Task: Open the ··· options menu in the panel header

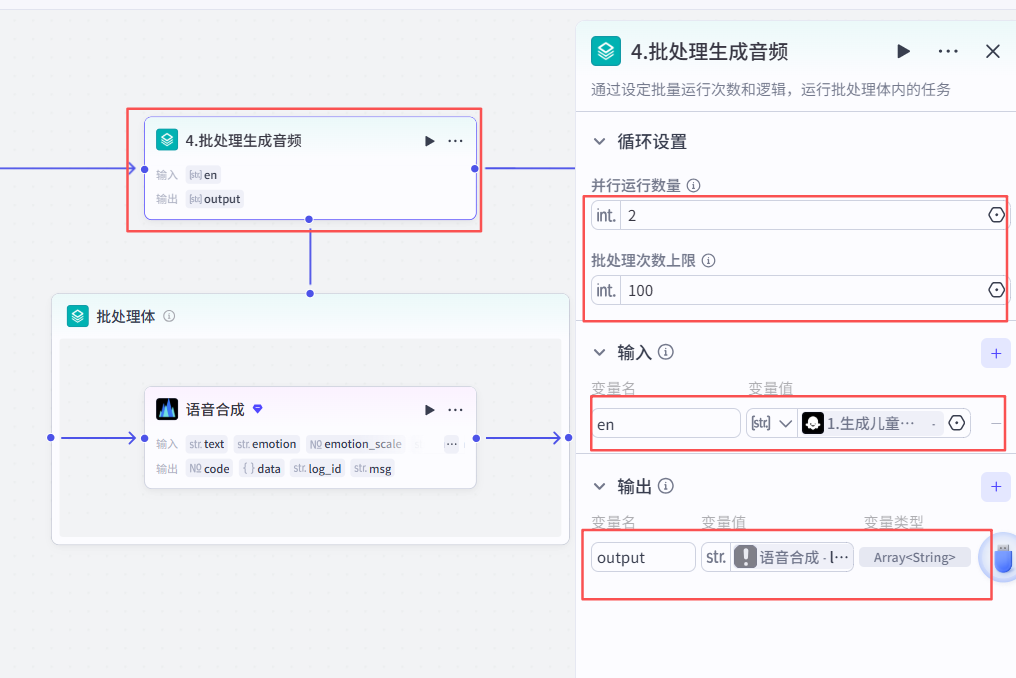Action: [x=947, y=51]
